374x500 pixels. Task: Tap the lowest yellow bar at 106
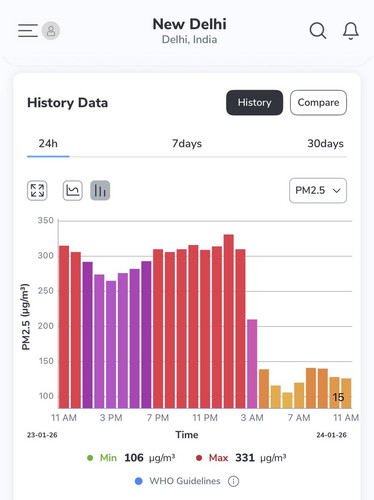[287, 400]
